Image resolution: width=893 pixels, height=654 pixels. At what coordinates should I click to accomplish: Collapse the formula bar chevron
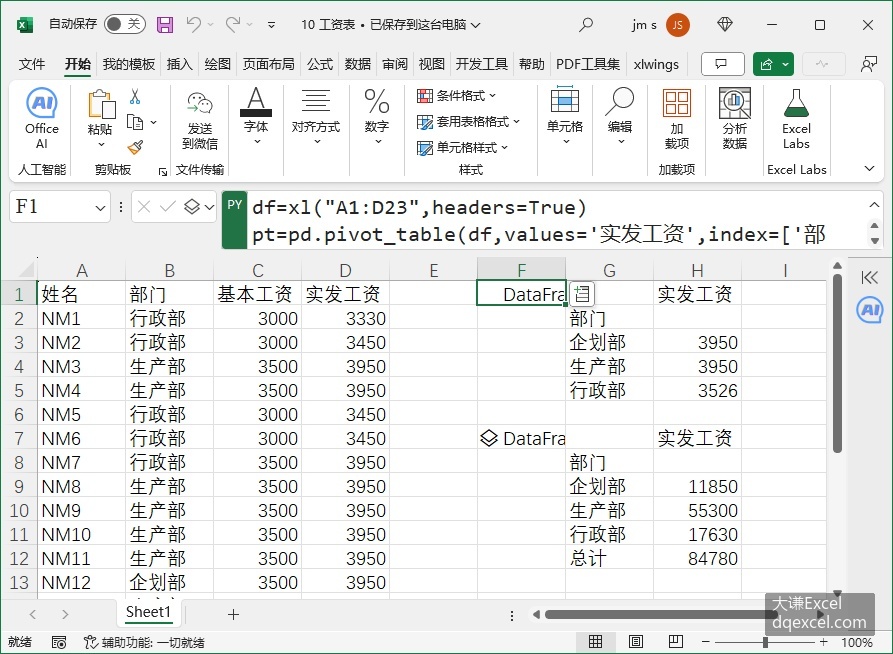[x=874, y=205]
